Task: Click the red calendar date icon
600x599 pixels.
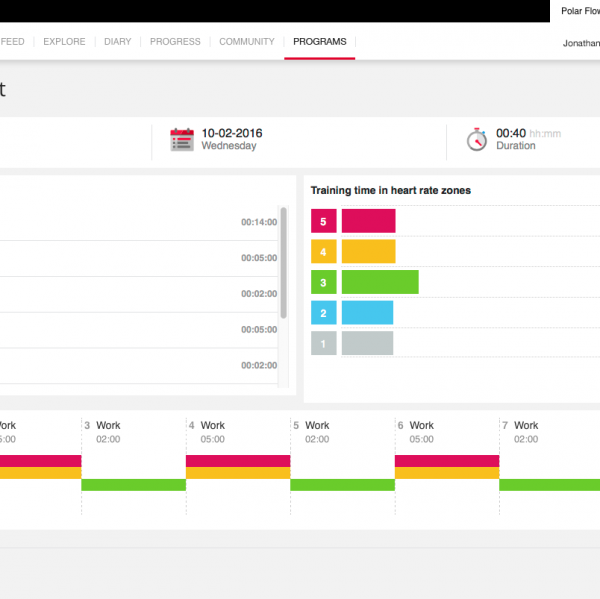Action: 181,139
